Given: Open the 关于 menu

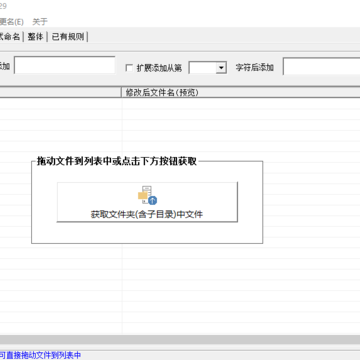Looking at the screenshot, I should pos(40,22).
